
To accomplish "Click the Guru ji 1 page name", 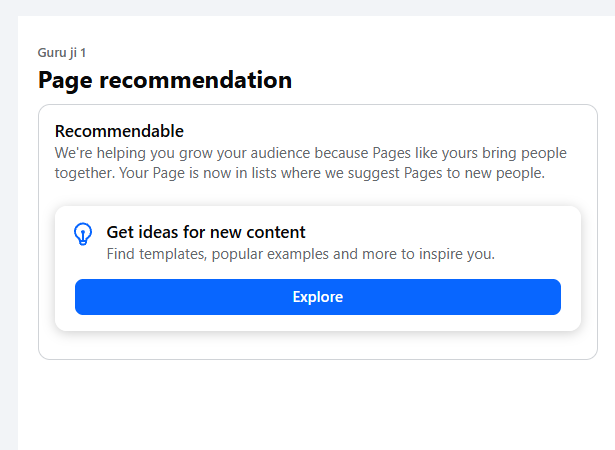I will pyautogui.click(x=68, y=52).
